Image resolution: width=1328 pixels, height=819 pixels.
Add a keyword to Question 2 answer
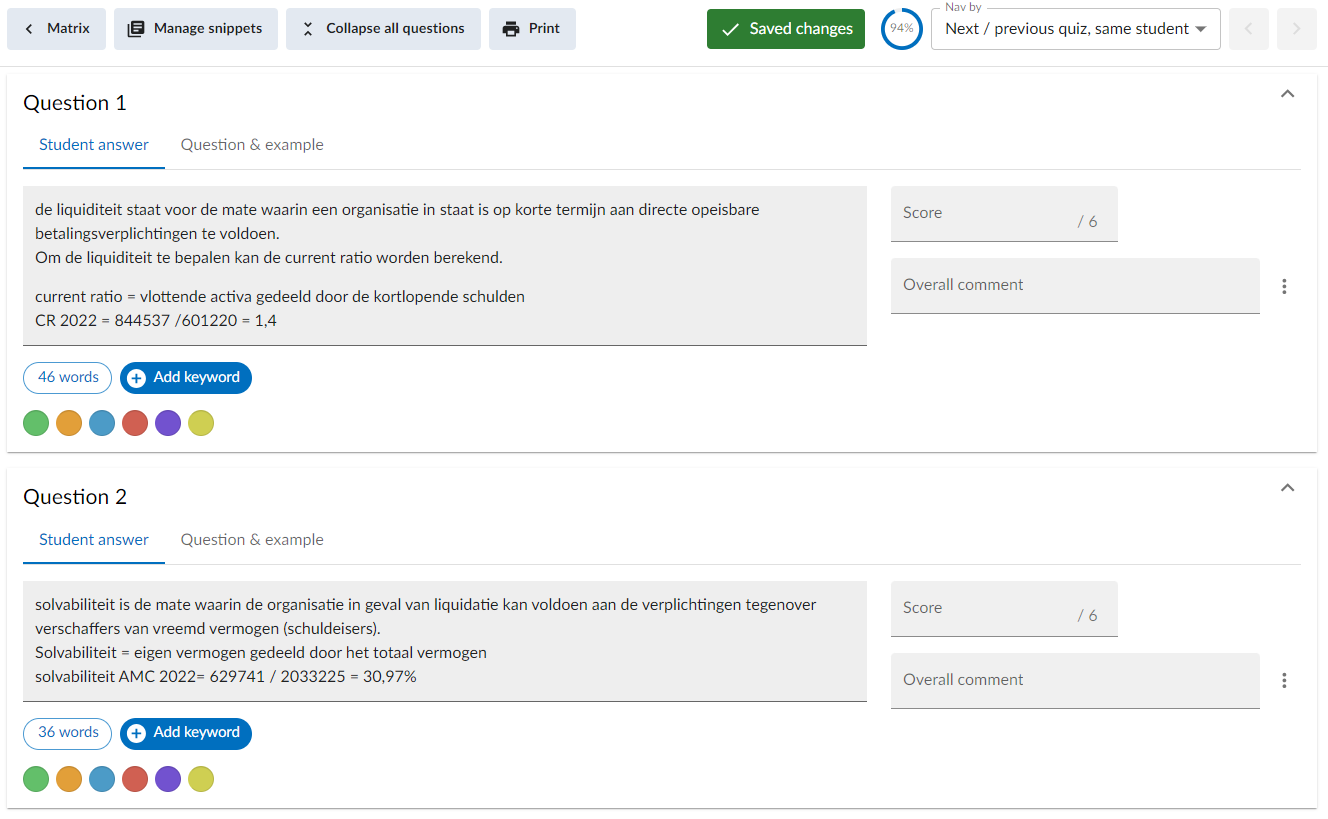point(185,733)
